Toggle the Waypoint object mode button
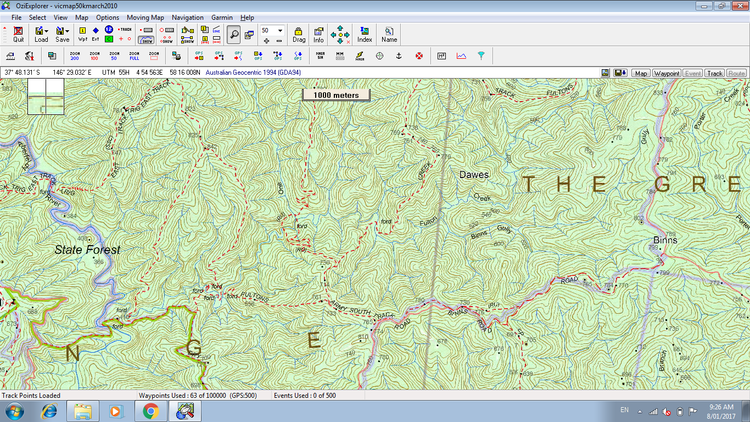The height and width of the screenshot is (422, 750). pos(666,73)
